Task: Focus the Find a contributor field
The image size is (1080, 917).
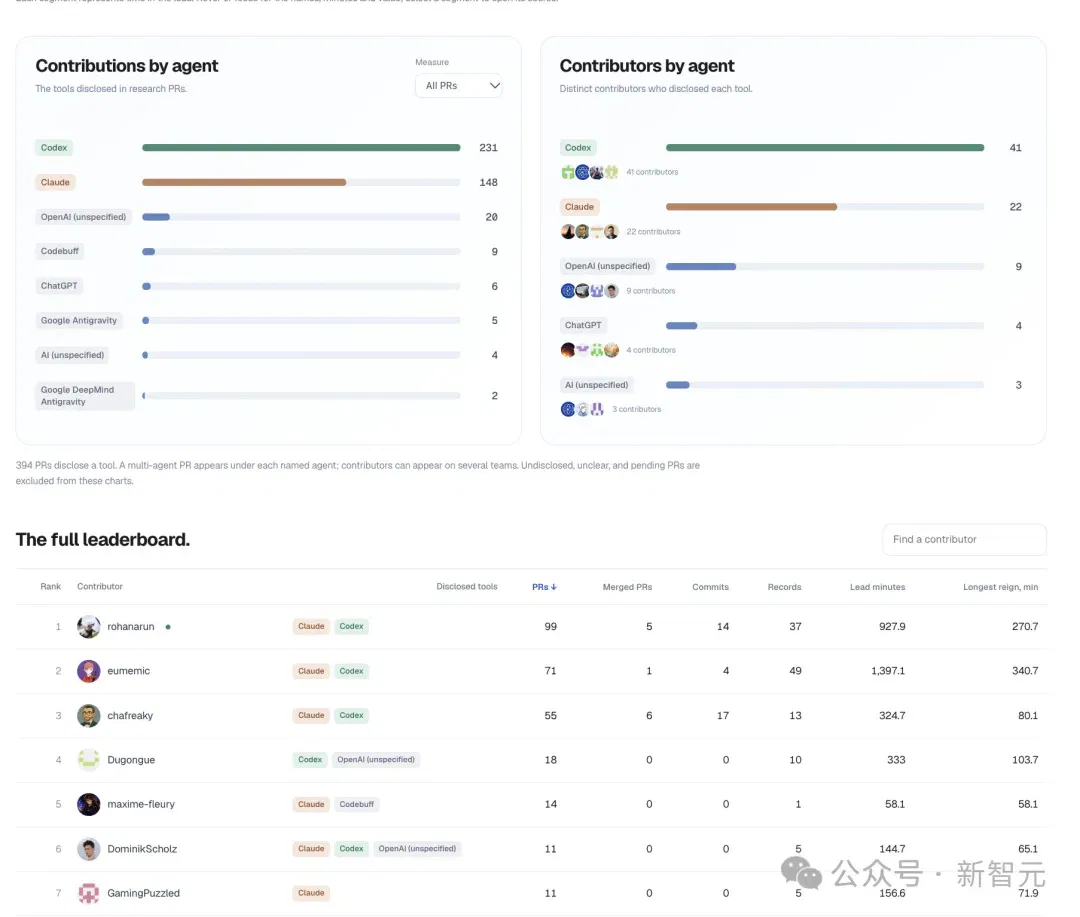Action: [x=964, y=539]
